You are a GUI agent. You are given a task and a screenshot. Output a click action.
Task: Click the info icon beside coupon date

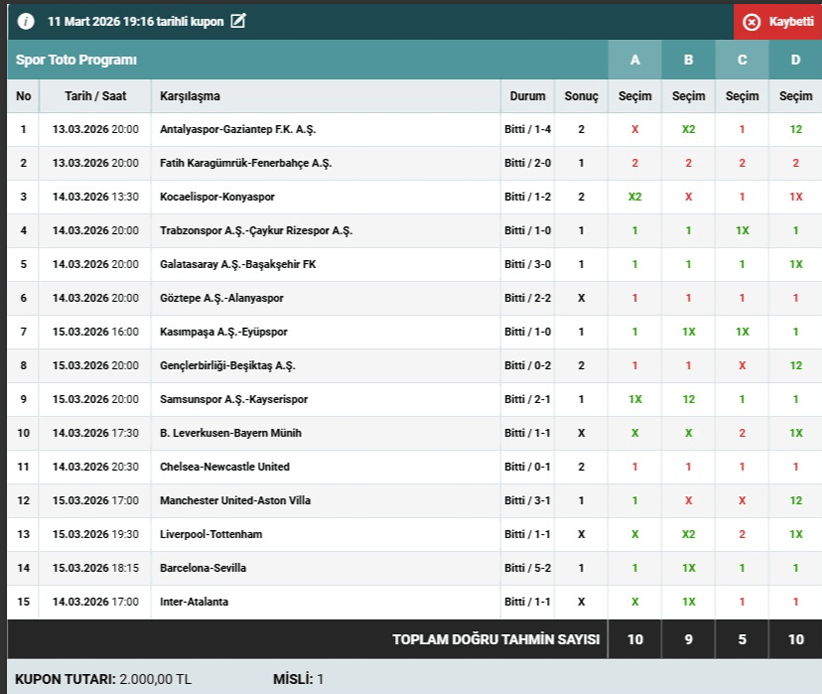click(x=26, y=21)
